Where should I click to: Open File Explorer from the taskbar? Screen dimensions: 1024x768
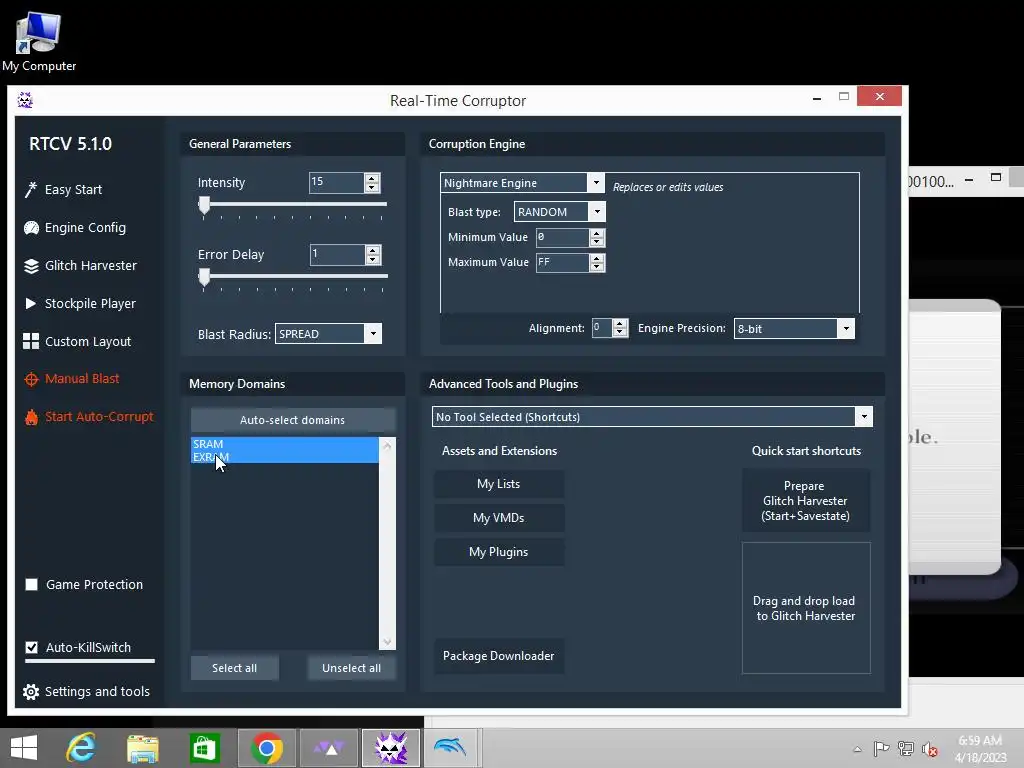coord(142,748)
